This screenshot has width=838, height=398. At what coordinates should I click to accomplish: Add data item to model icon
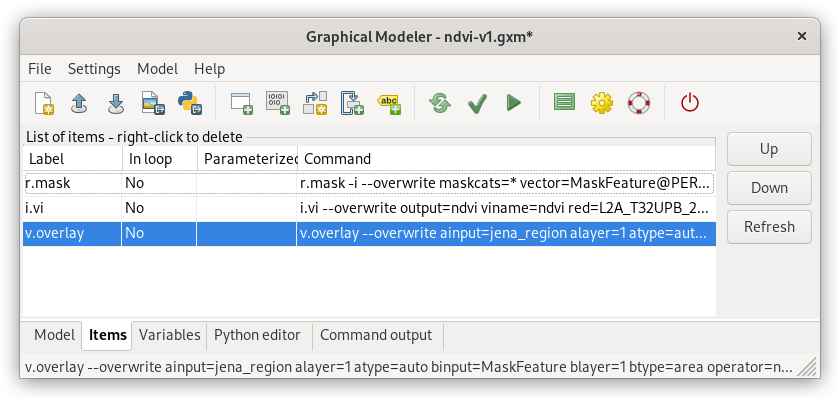pos(278,103)
